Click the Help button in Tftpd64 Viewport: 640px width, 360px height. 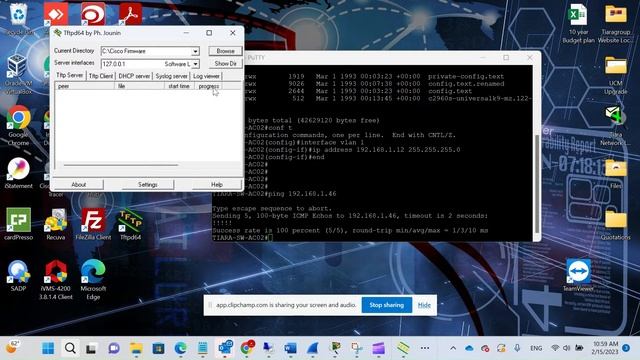point(217,184)
